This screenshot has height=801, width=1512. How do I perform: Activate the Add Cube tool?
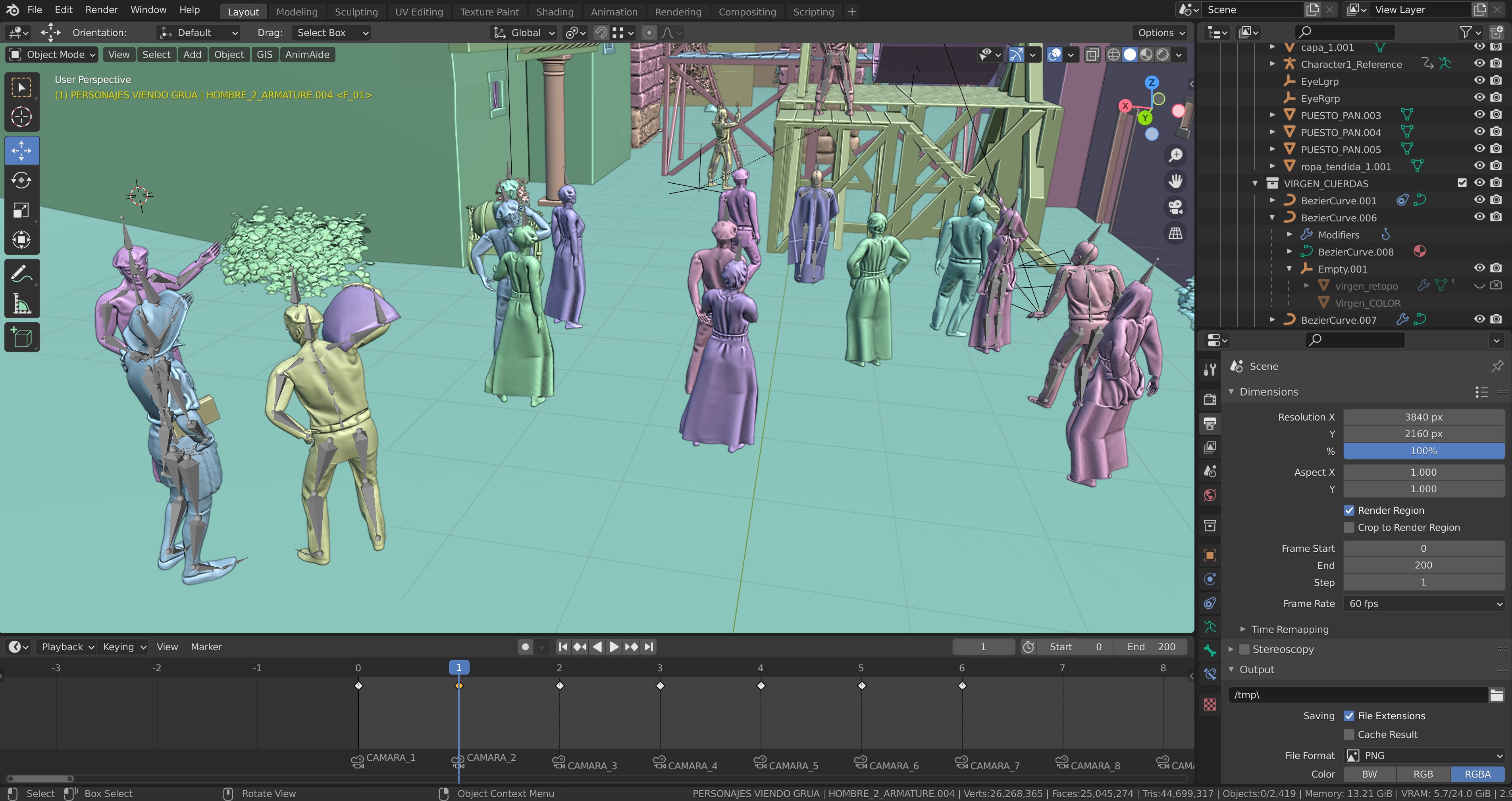[x=22, y=337]
